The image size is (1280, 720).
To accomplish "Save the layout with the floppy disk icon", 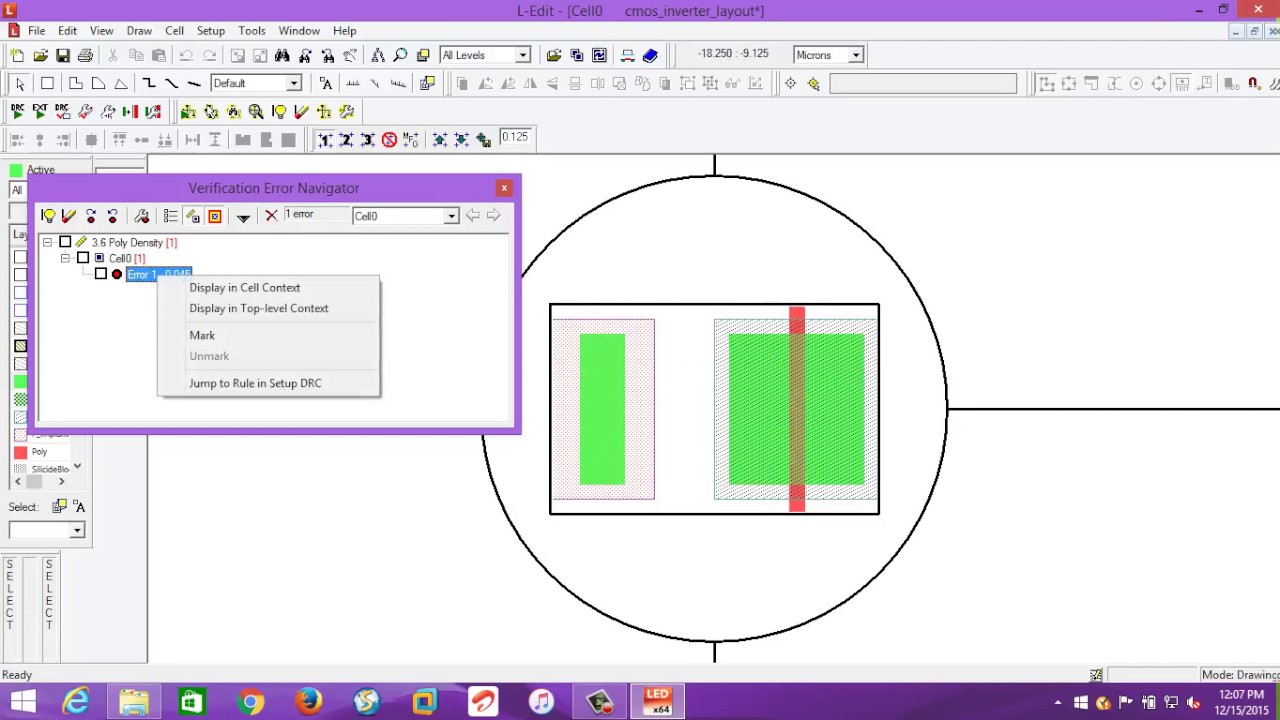I will tap(63, 56).
